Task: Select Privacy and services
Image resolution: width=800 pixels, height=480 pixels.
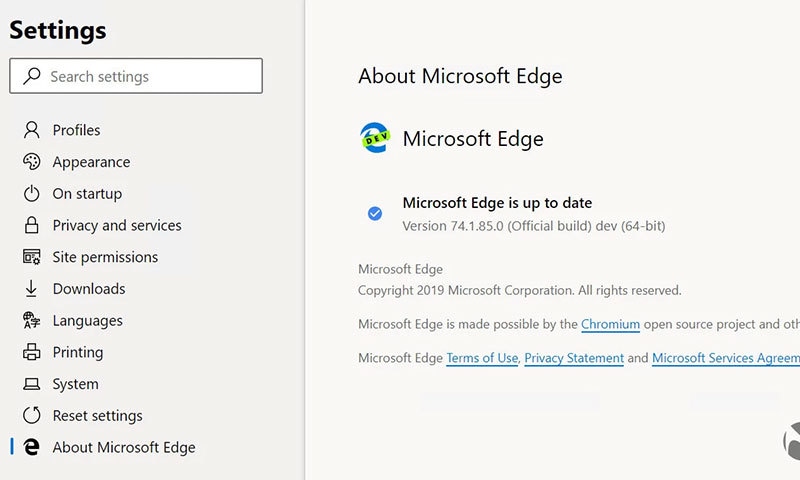Action: (117, 225)
